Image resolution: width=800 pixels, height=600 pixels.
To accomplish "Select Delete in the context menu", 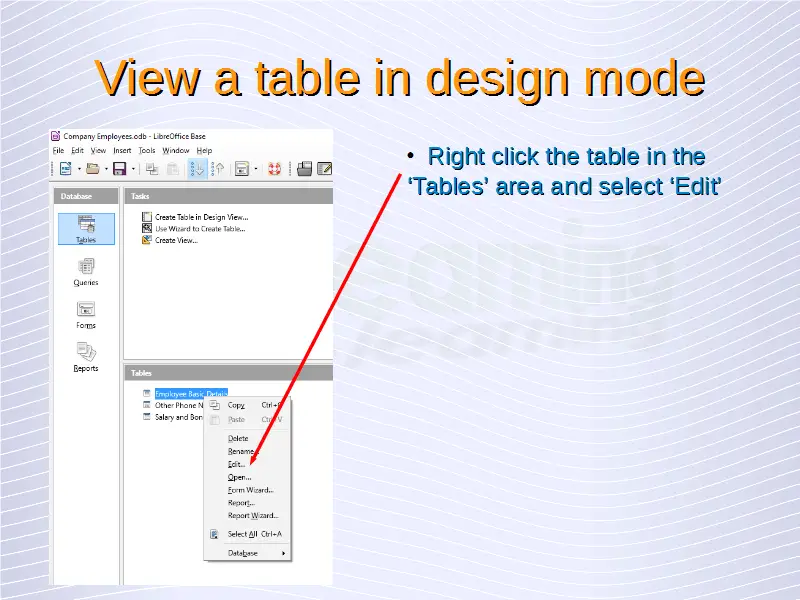I will (238, 438).
